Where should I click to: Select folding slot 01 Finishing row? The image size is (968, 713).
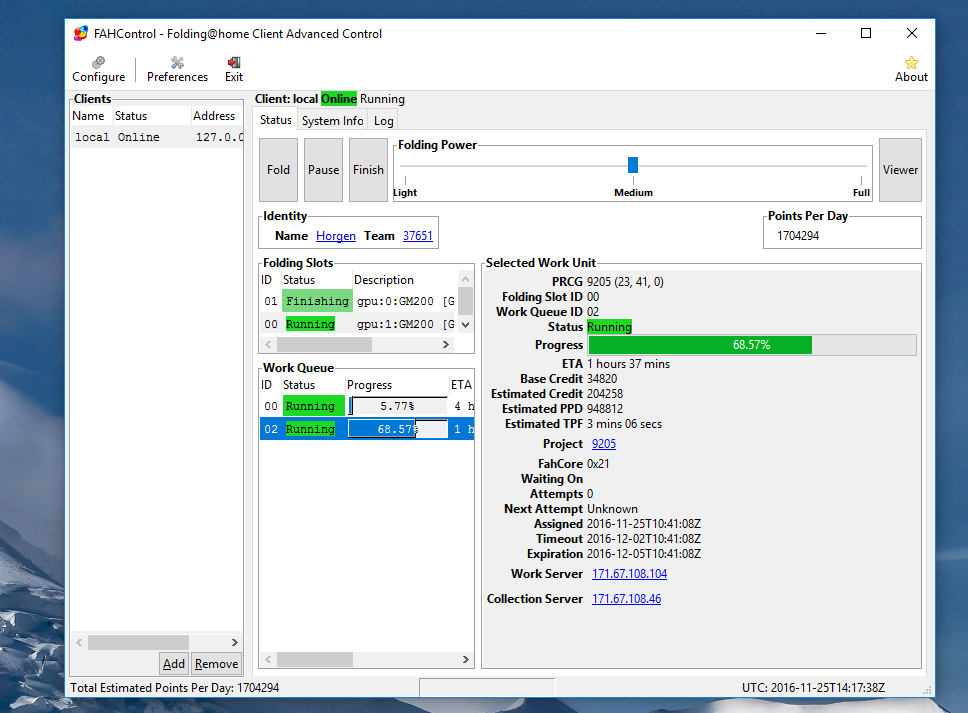tap(359, 301)
